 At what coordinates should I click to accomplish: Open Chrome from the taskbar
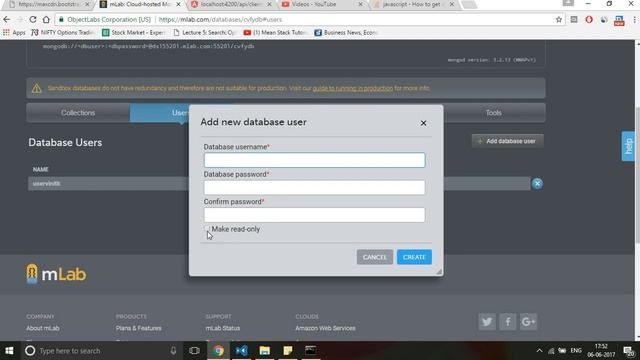tap(218, 351)
